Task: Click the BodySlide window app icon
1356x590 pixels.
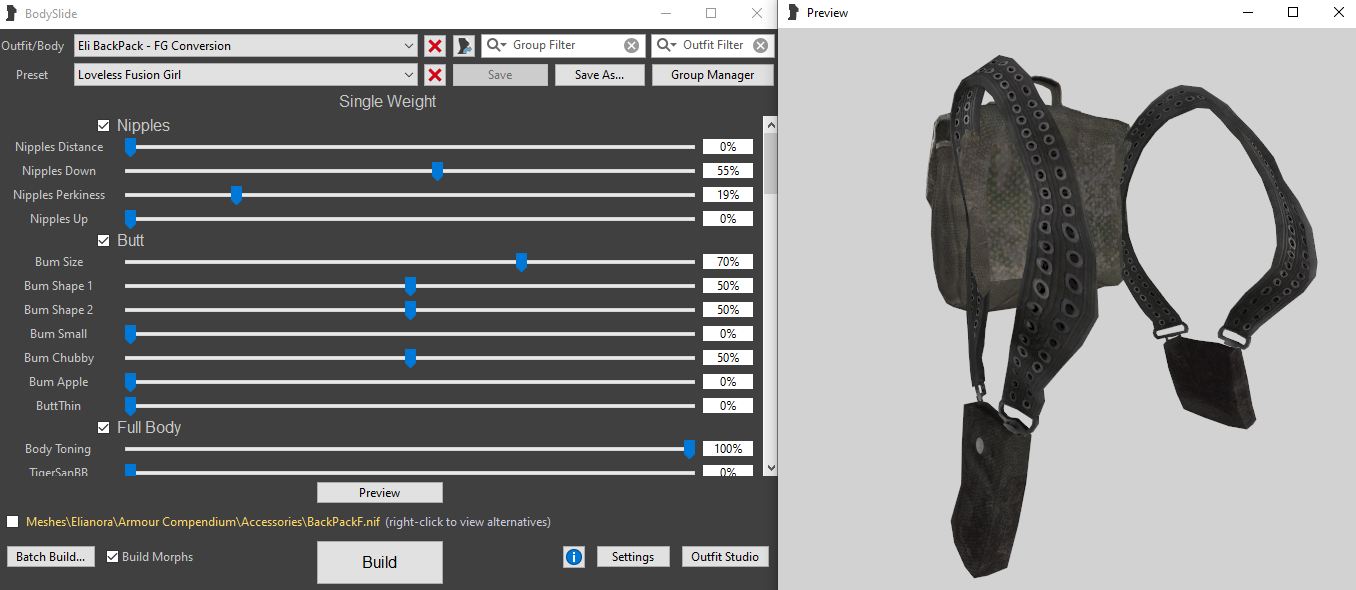Action: [12, 13]
